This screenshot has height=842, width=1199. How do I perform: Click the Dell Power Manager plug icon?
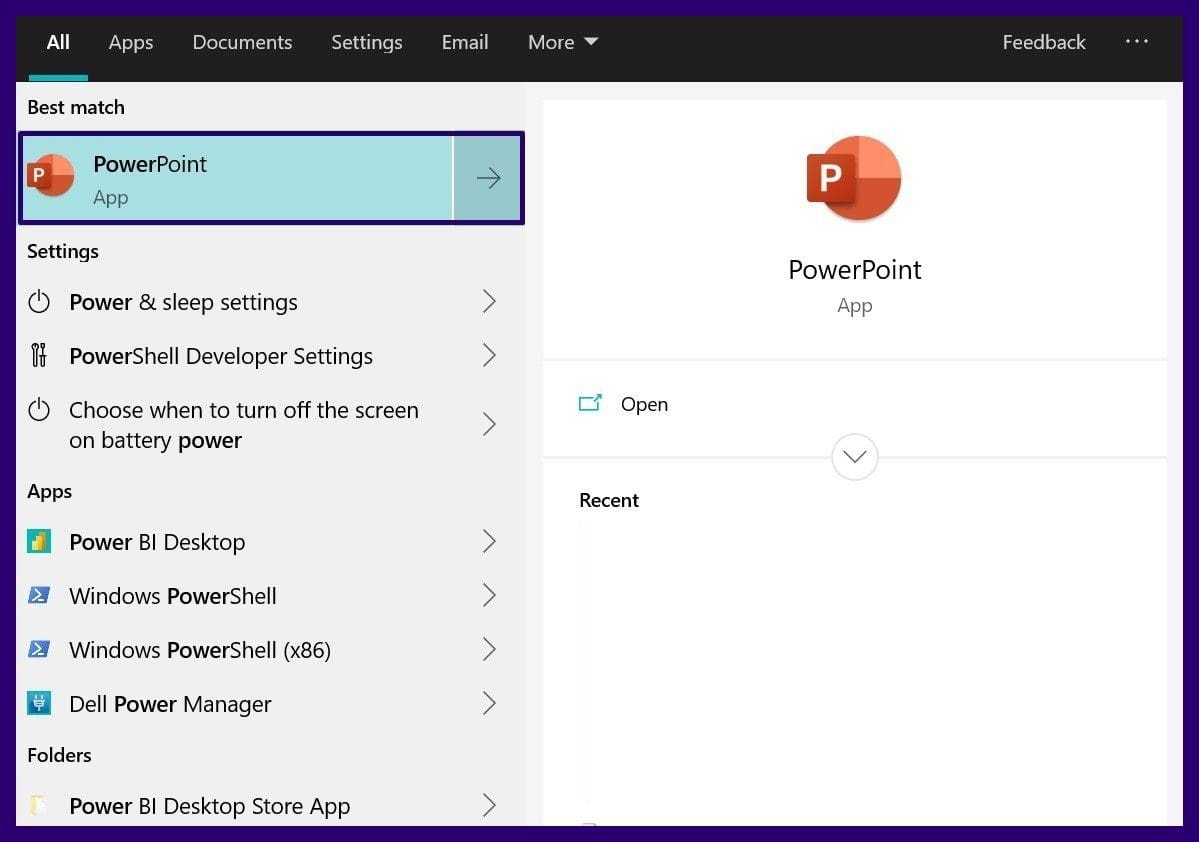[39, 703]
